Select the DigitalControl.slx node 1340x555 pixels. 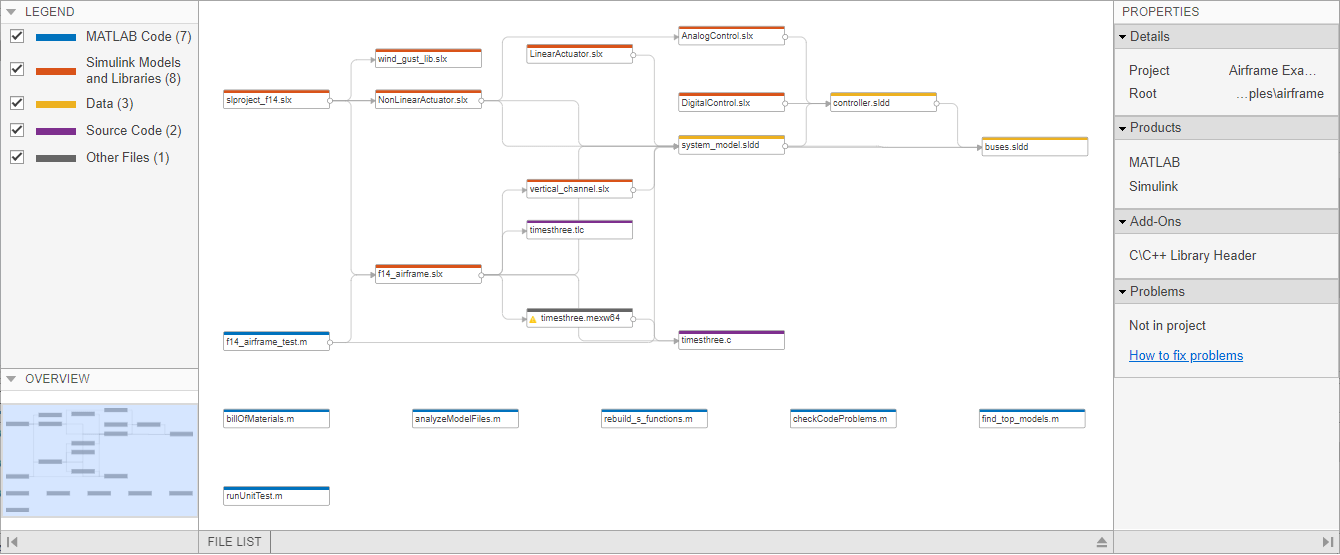[731, 102]
